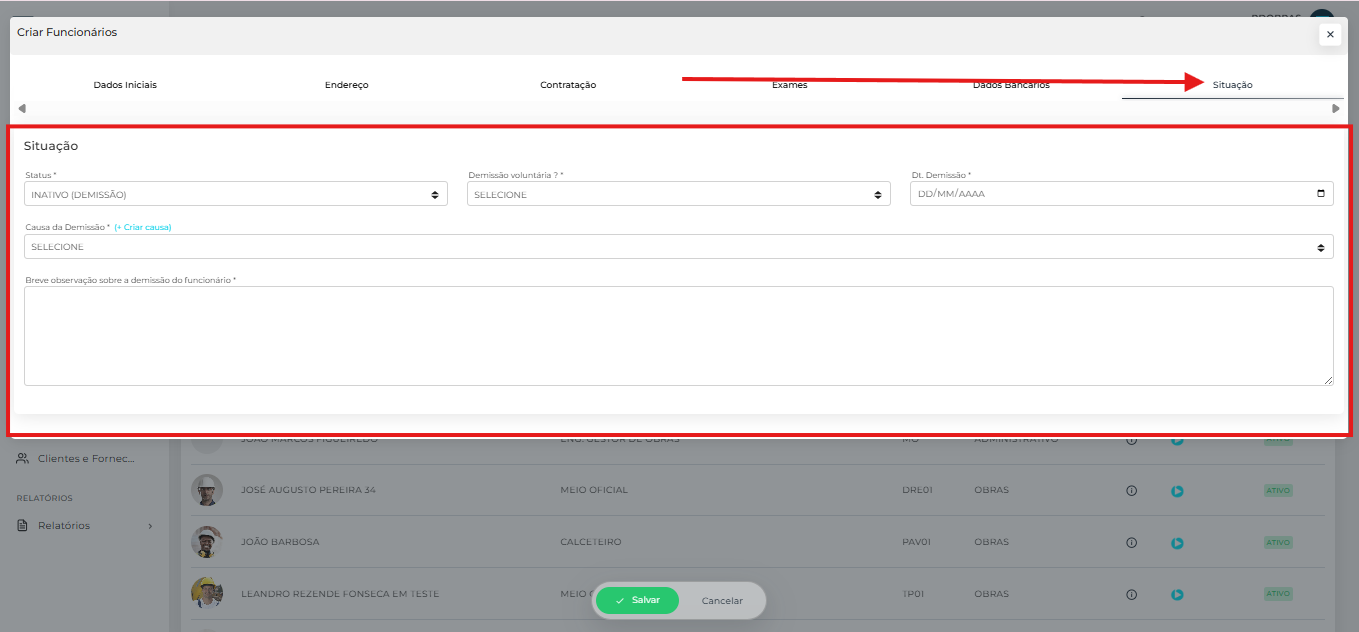Close the Criar Funcionários dialog
The image size is (1359, 632).
point(1329,35)
